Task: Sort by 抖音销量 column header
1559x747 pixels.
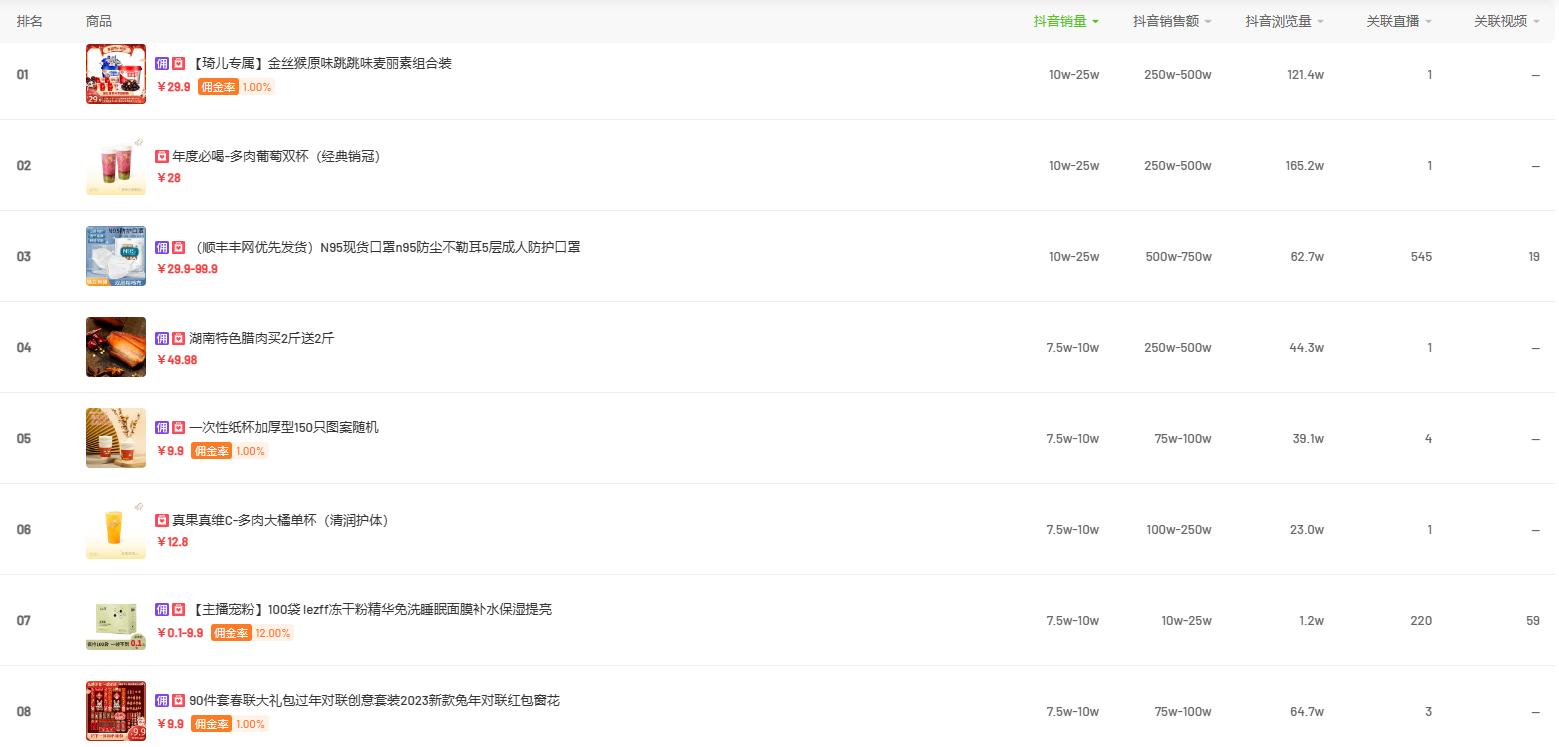Action: [1066, 21]
